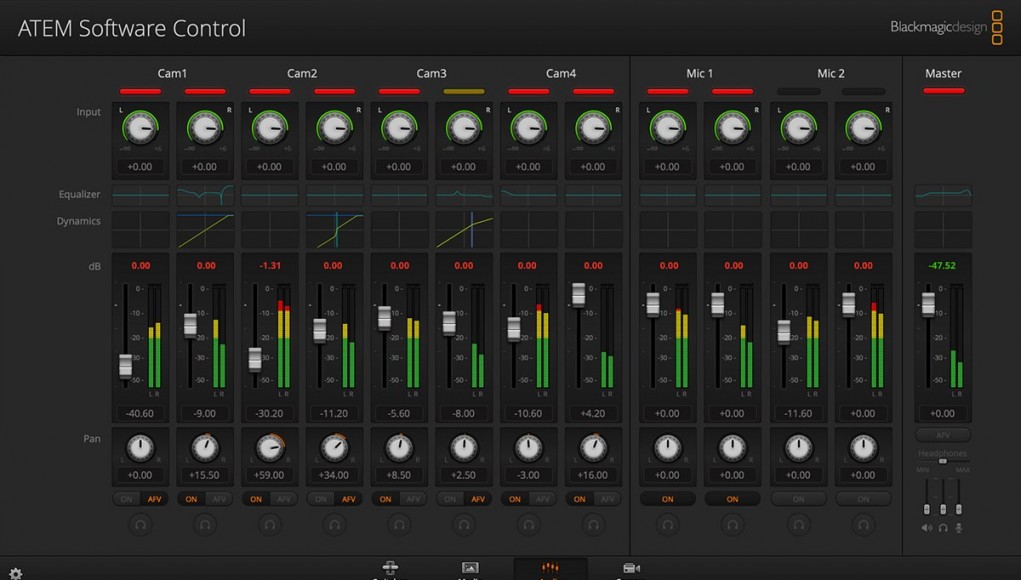Viewport: 1021px width, 580px height.
Task: Solo the Cam1 left channel with its headphone icon
Action: tap(140, 524)
